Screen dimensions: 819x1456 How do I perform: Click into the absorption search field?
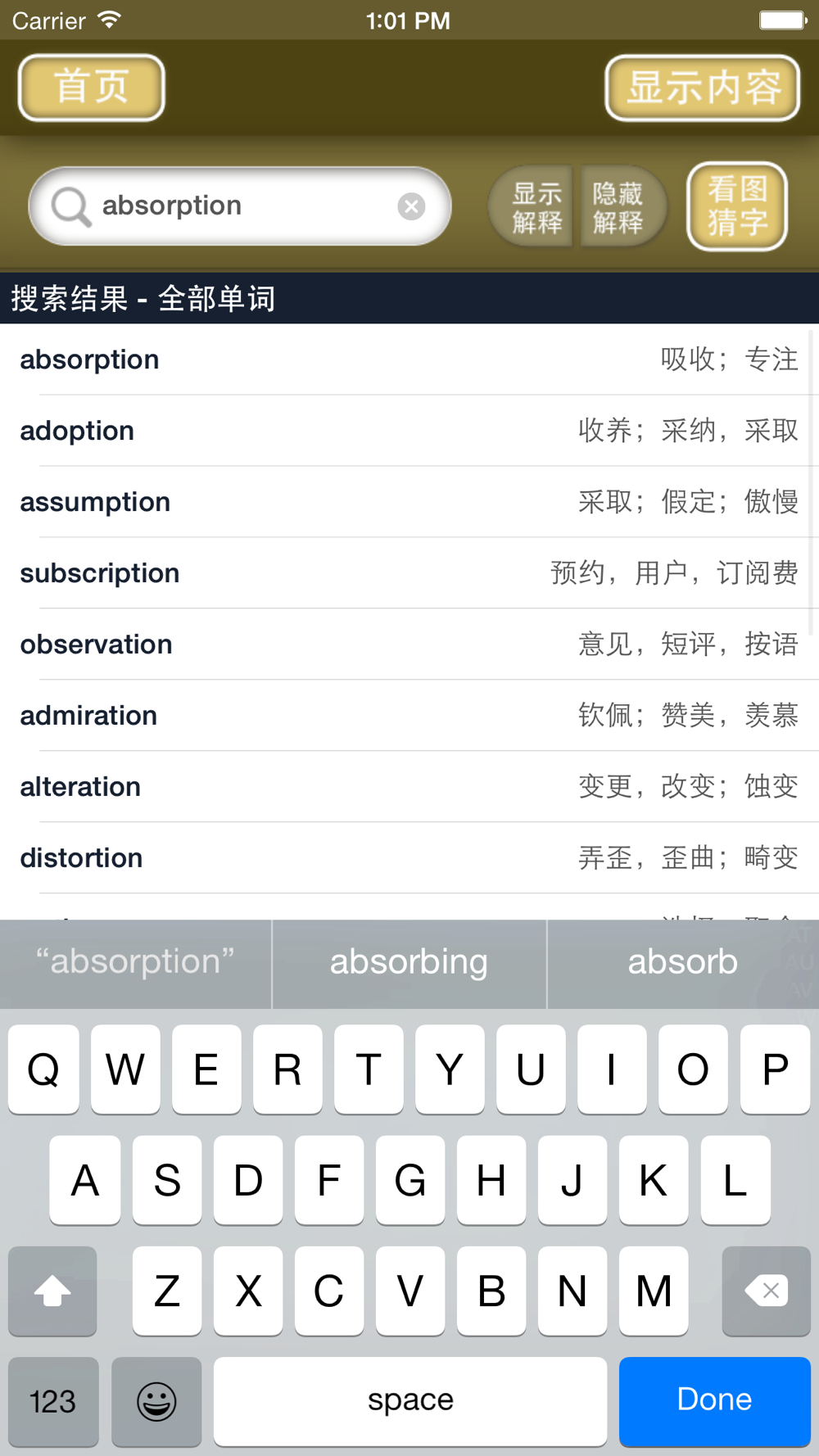pyautogui.click(x=239, y=206)
